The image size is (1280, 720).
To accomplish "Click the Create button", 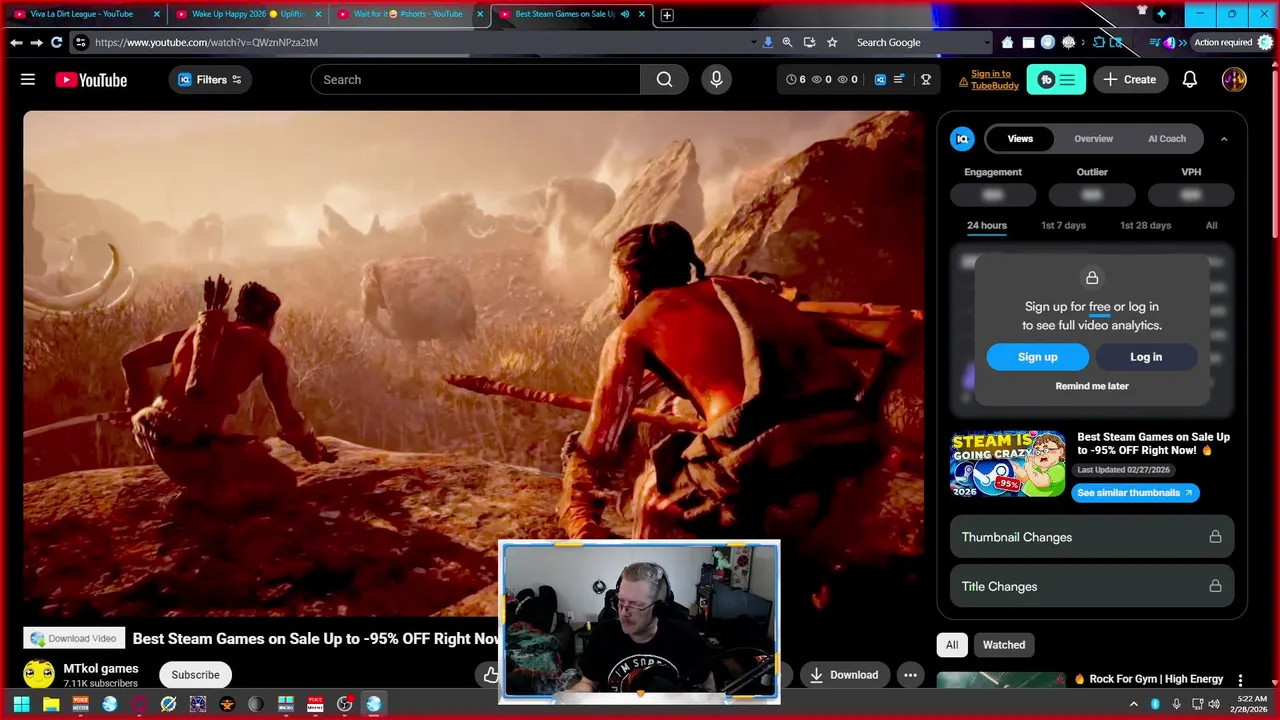I will point(1130,80).
